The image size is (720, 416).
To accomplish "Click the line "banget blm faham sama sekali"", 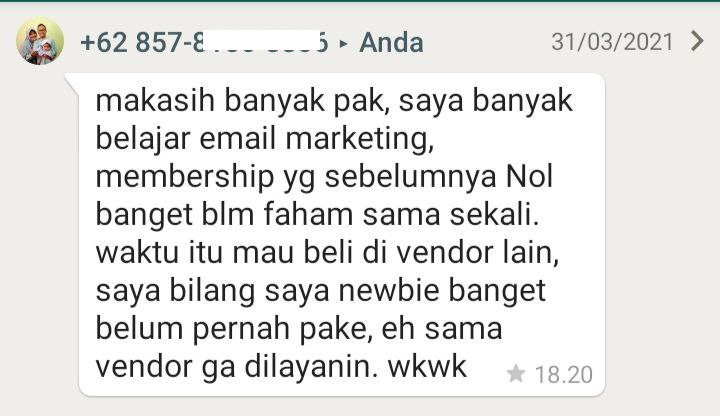I will tap(317, 215).
